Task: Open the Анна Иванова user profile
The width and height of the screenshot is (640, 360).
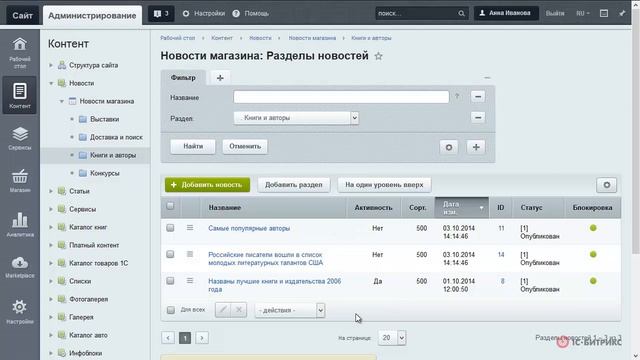Action: [x=506, y=13]
